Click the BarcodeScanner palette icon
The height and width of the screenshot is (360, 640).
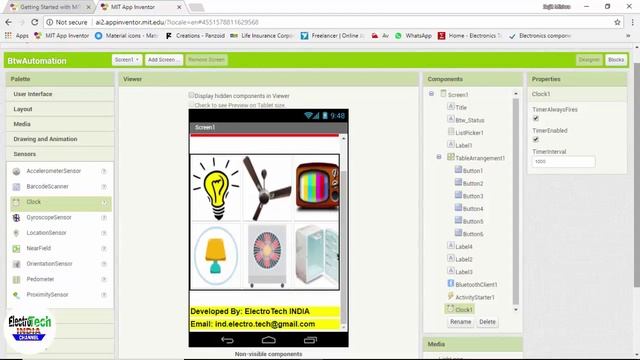tap(16, 187)
